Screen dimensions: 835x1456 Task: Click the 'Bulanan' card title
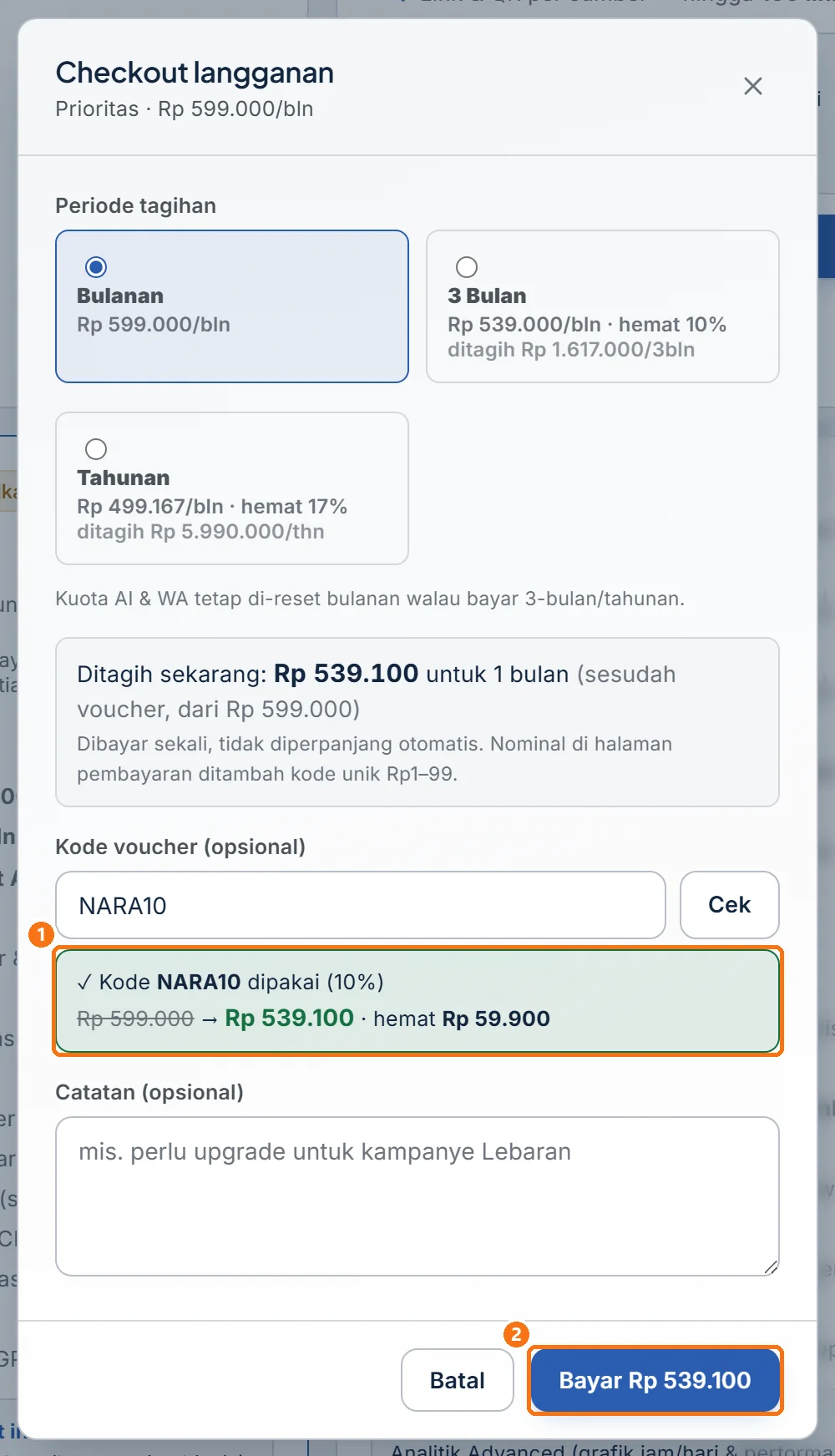(120, 296)
